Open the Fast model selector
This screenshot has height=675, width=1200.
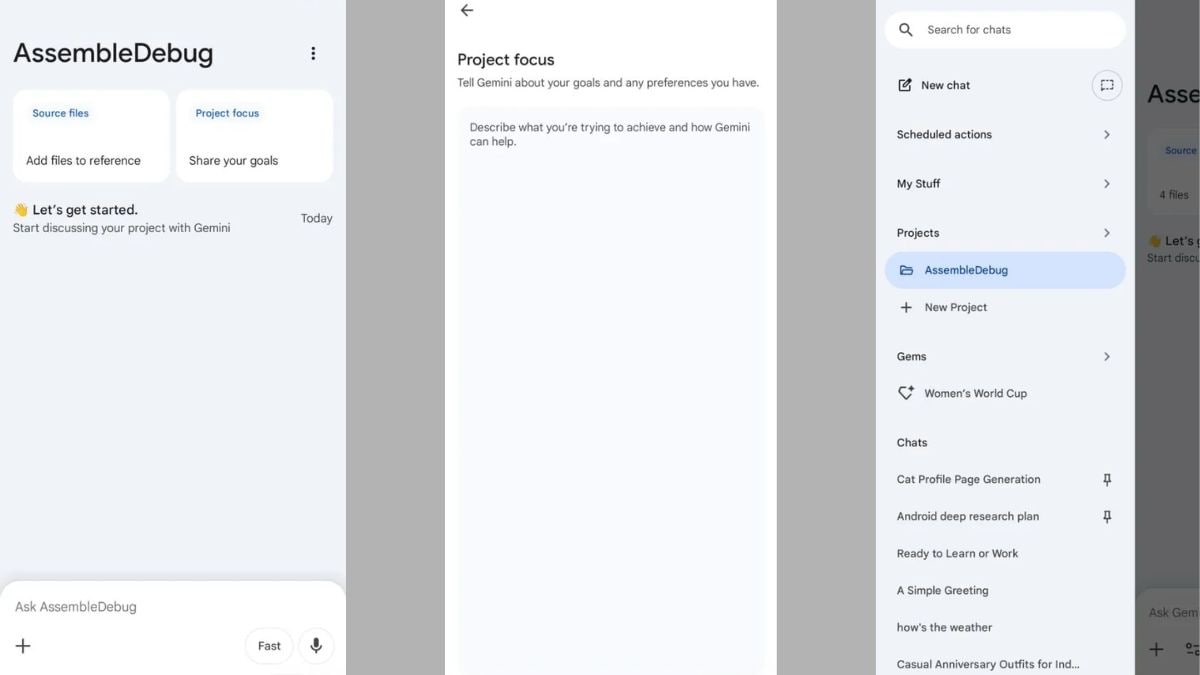coord(268,646)
